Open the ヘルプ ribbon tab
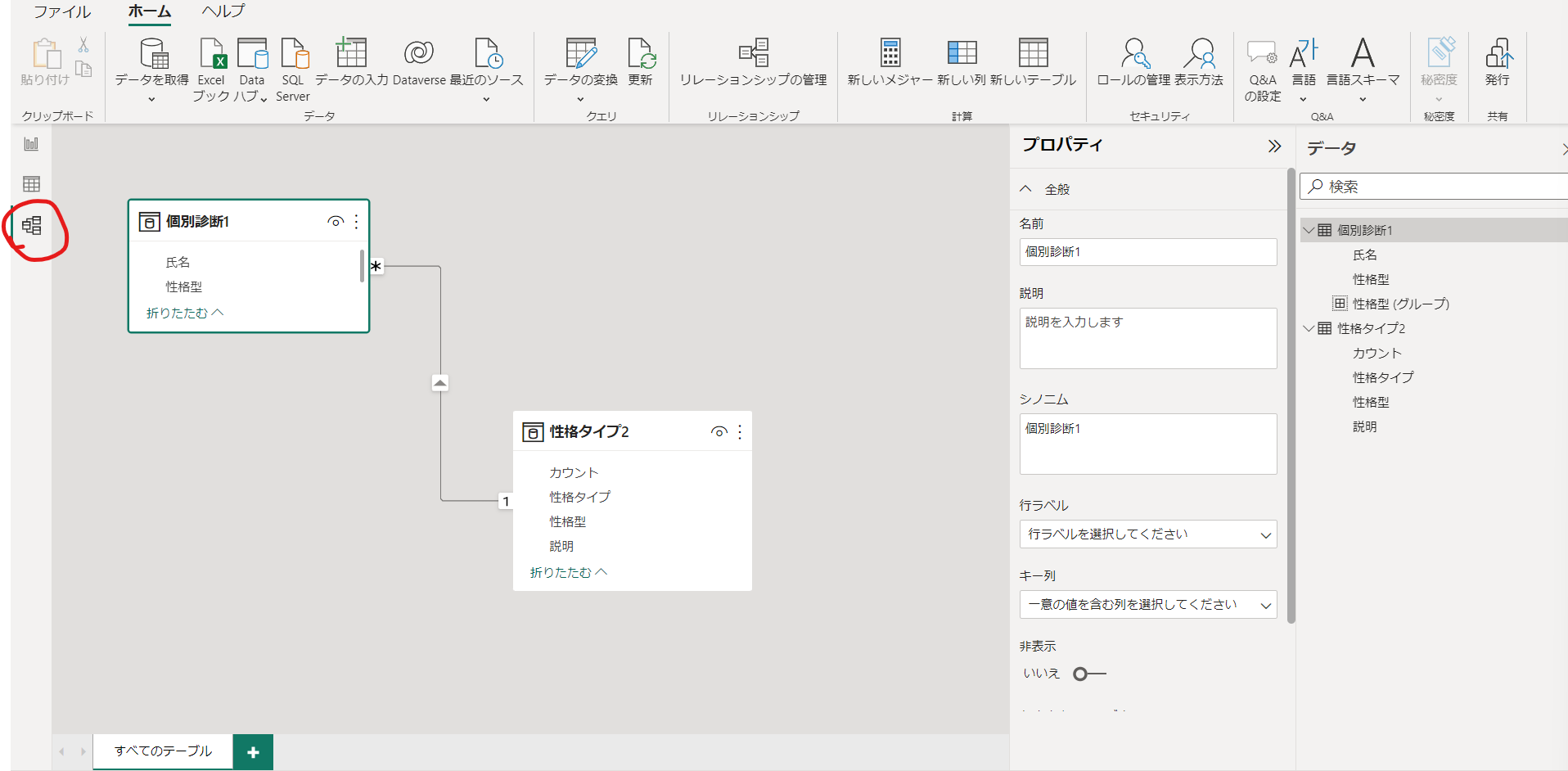The image size is (1568, 771). 223,11
